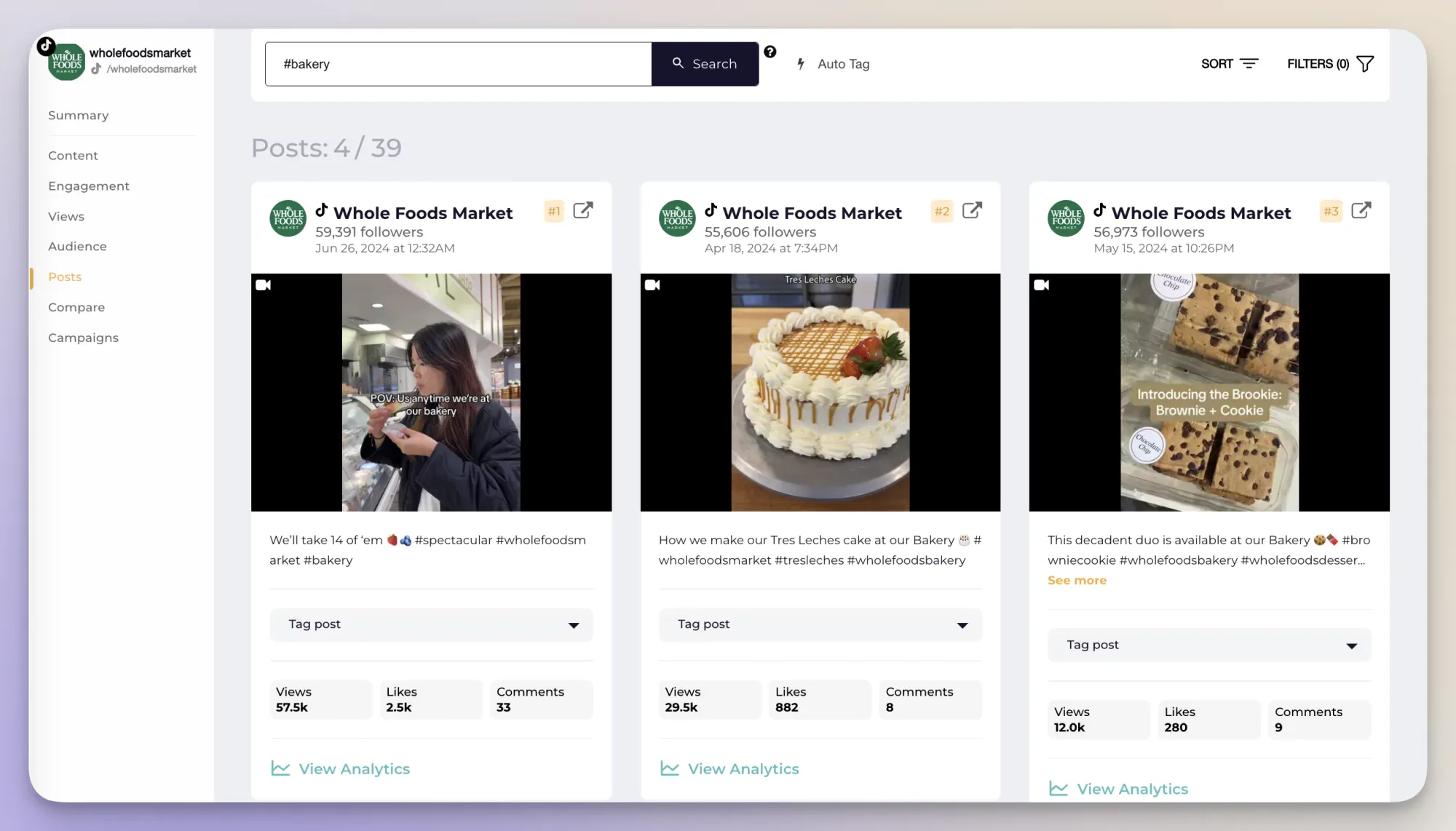
Task: Click the help question mark icon
Action: pos(770,52)
